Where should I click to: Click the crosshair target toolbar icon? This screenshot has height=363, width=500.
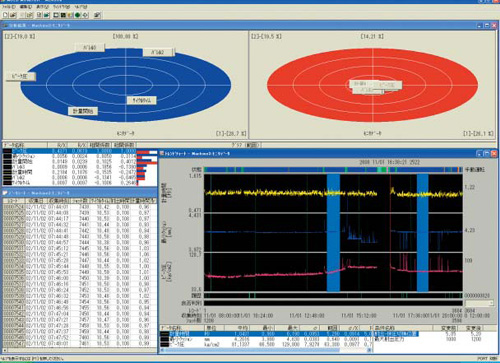pos(85,15)
